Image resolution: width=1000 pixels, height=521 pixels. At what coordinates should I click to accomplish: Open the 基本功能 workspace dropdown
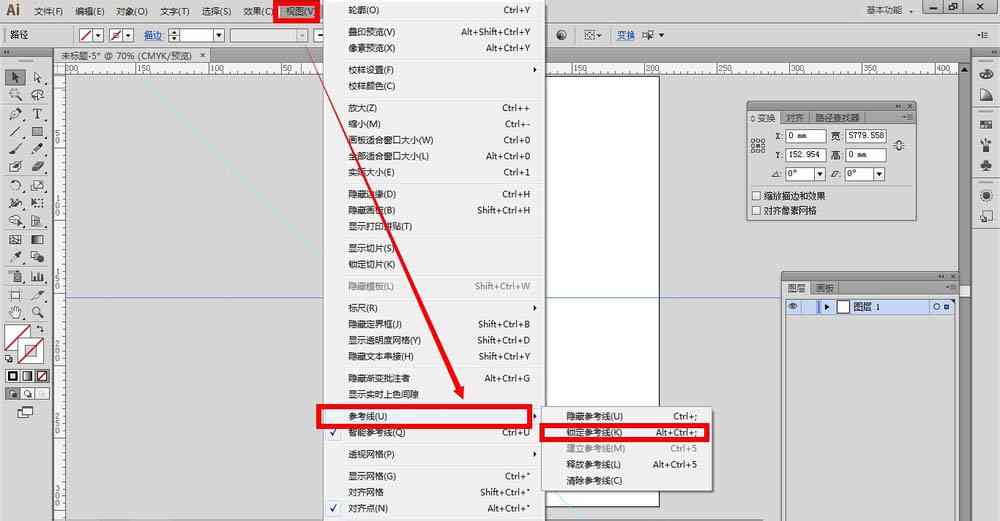pos(890,11)
